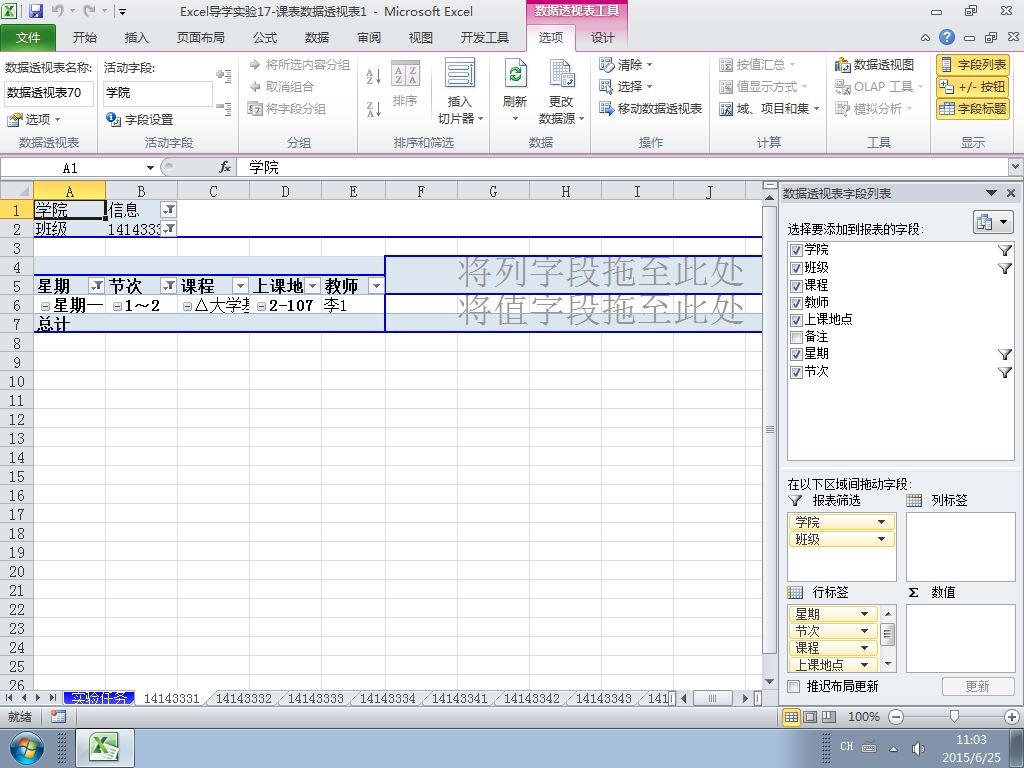The image size is (1024, 768).
Task: Click the 选择 button in actions group
Action: pyautogui.click(x=626, y=87)
